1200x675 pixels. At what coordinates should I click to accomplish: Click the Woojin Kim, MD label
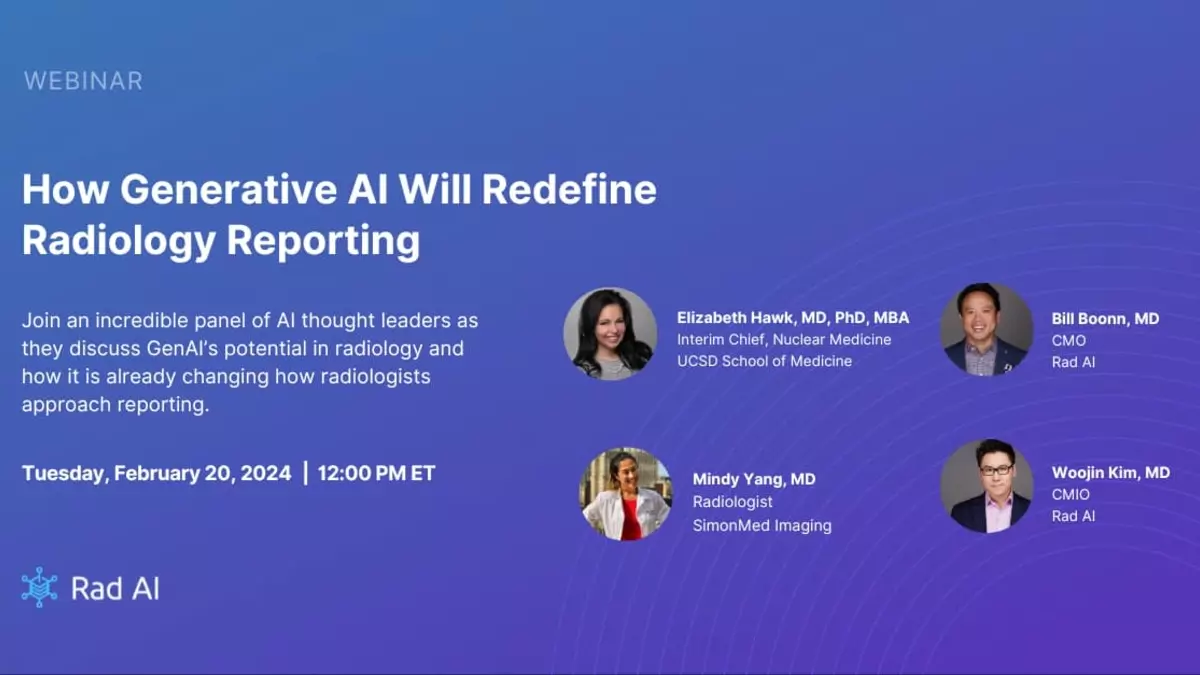point(1110,472)
